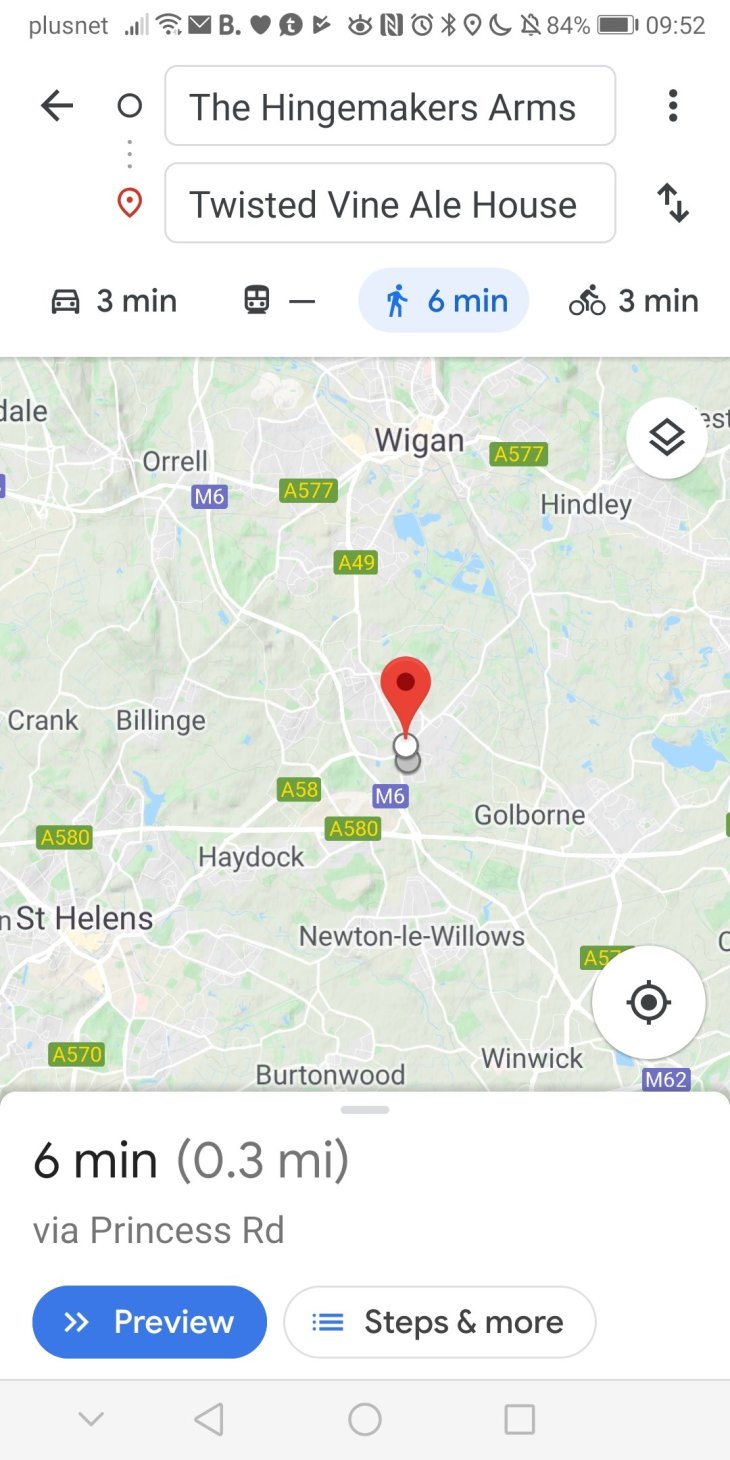The height and width of the screenshot is (1460, 730).
Task: Tap Android home circle button
Action: pos(365,1419)
